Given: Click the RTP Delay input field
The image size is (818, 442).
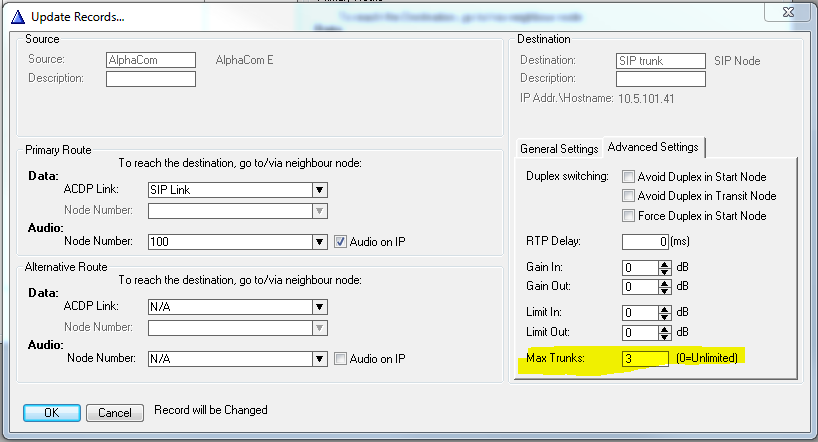Looking at the screenshot, I should (645, 242).
